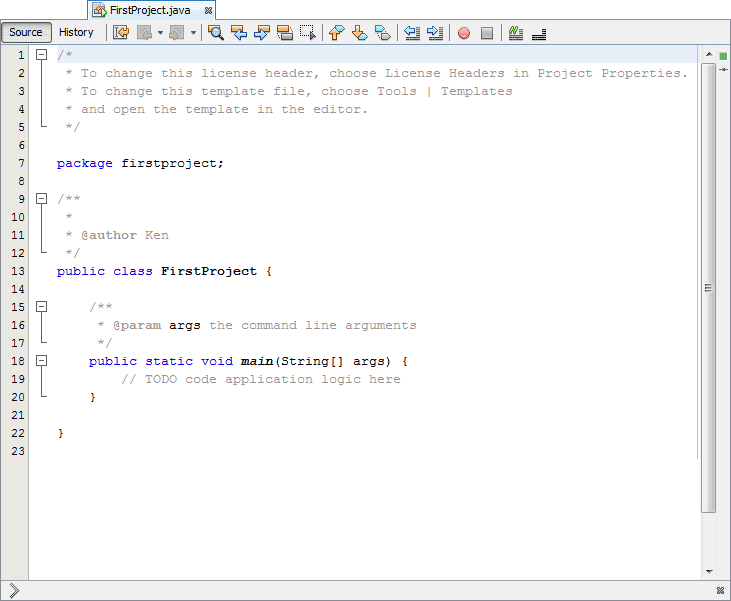Click the gray Stop Macro Recording icon
Viewport: 731px width, 601px height.
pos(487,33)
